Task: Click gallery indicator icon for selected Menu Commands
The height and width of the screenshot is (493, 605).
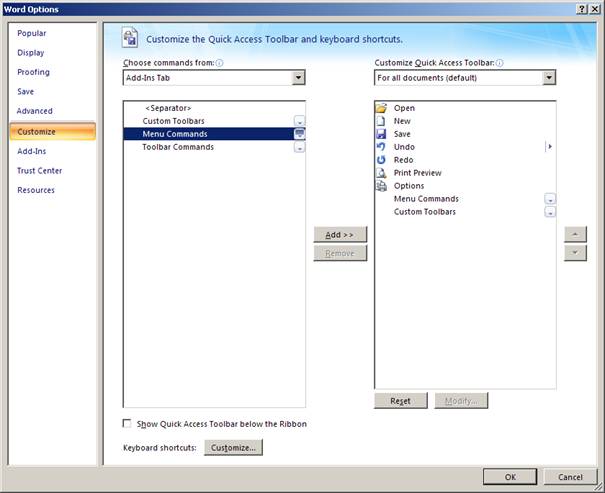Action: coord(299,134)
